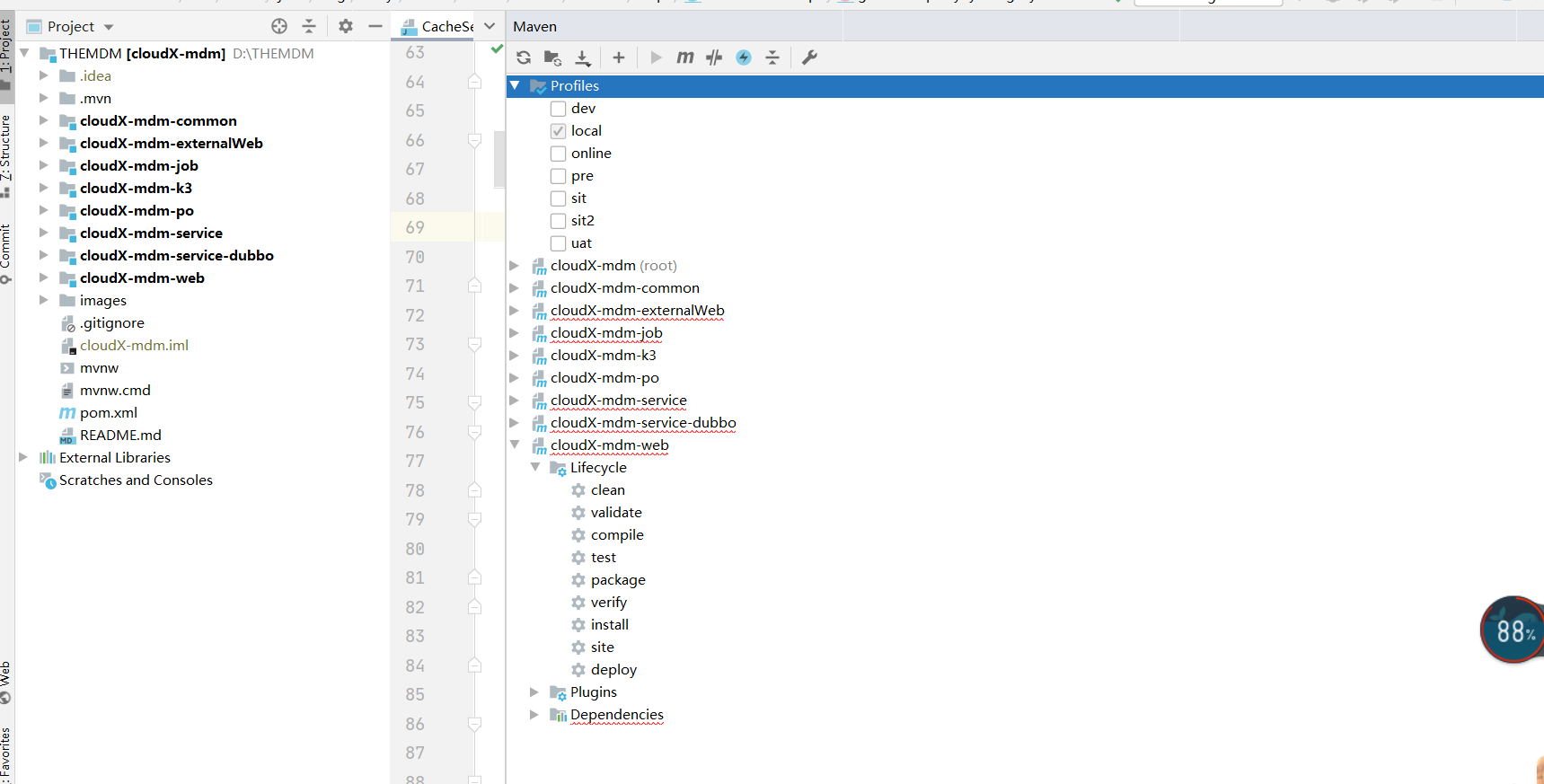
Task: Add Maven Project with plus icon
Action: tap(619, 57)
